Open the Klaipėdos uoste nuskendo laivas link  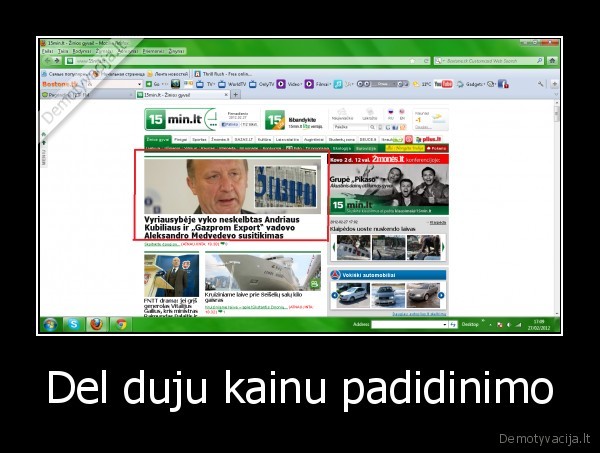point(373,229)
